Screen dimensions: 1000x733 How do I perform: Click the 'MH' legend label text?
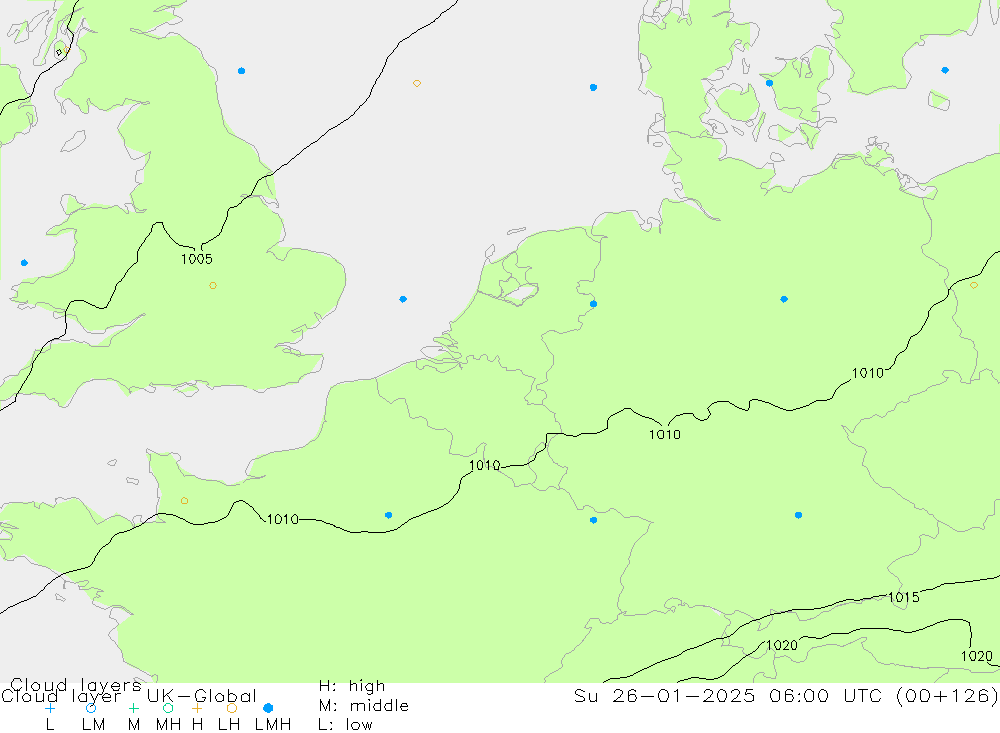(168, 725)
